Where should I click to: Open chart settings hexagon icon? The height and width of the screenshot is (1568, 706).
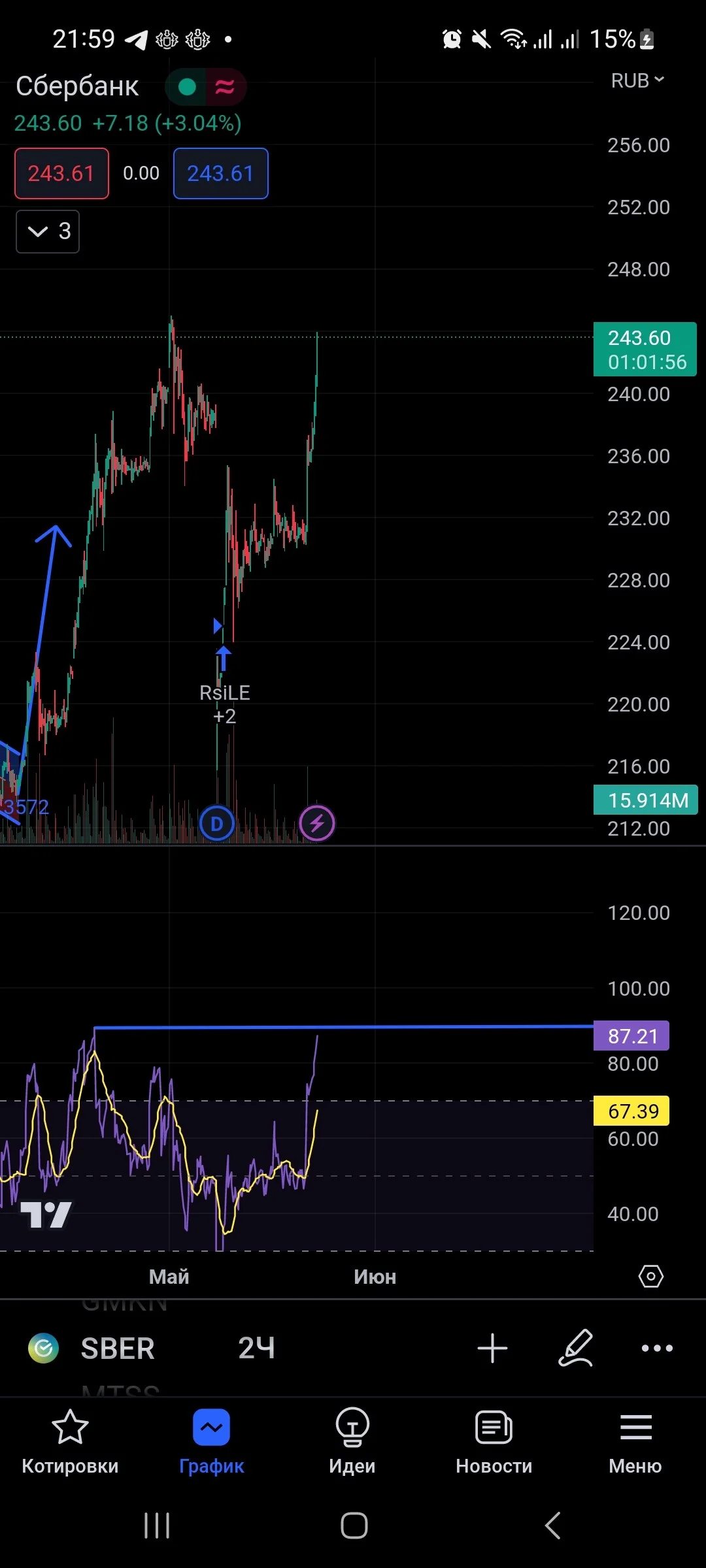(x=650, y=1276)
